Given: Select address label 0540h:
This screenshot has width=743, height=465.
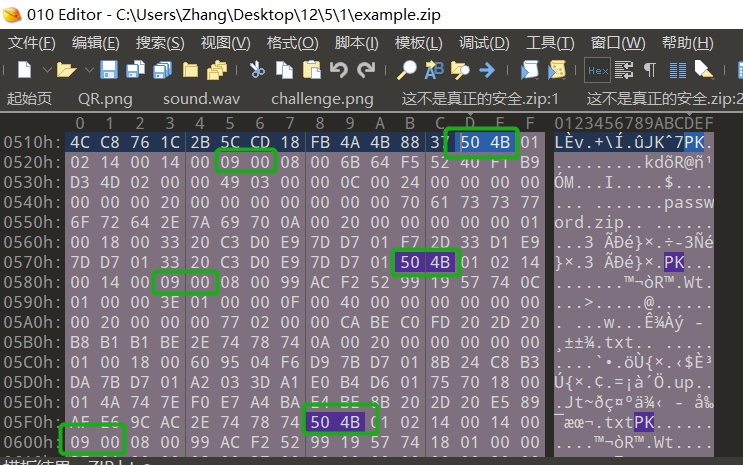Looking at the screenshot, I should (x=32, y=202).
